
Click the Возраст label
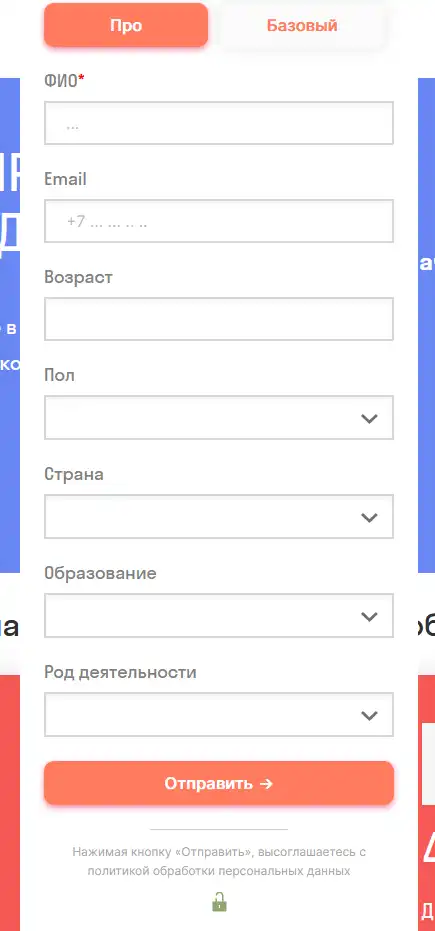click(78, 278)
